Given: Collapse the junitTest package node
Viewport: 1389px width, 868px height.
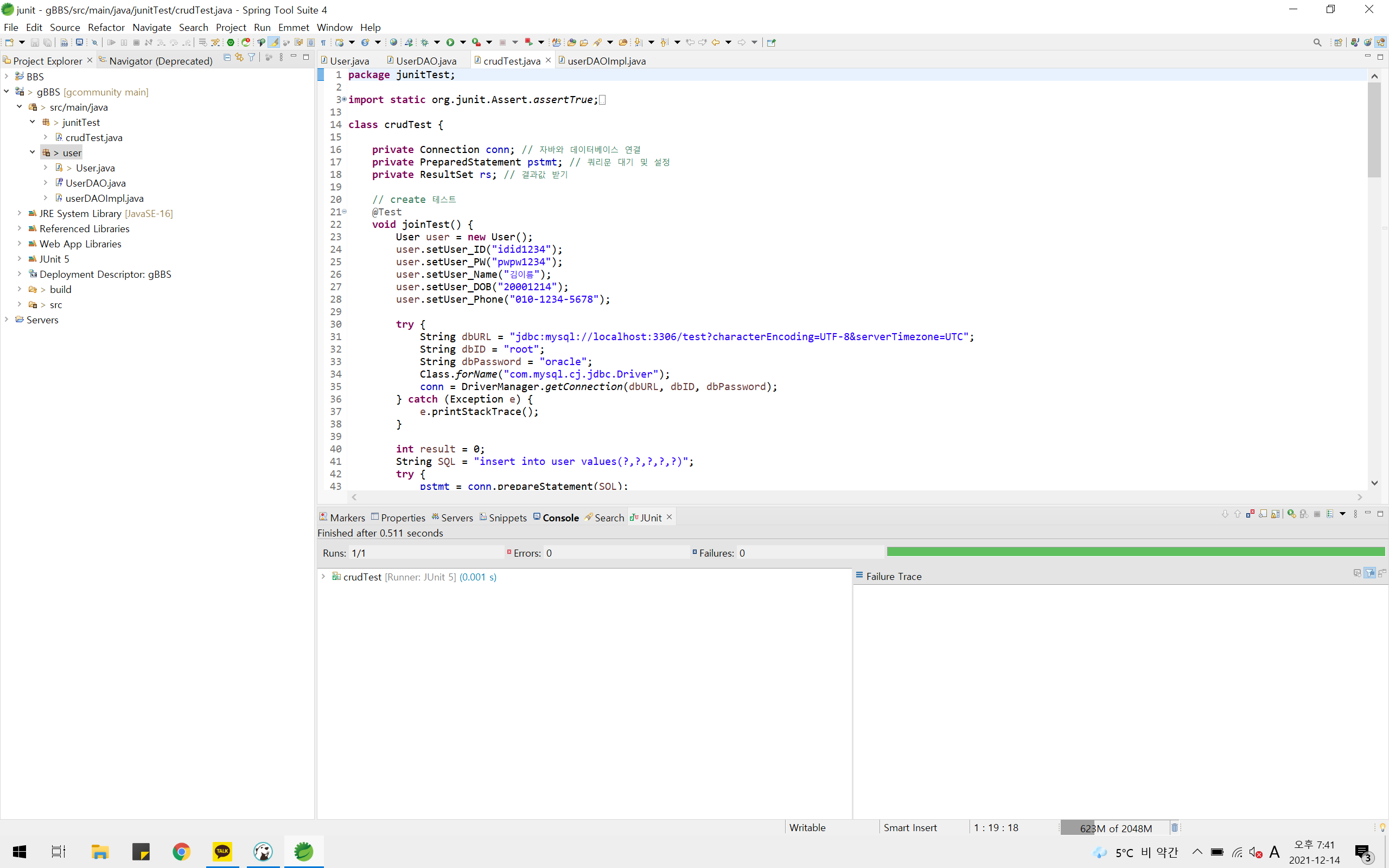Looking at the screenshot, I should [x=33, y=122].
